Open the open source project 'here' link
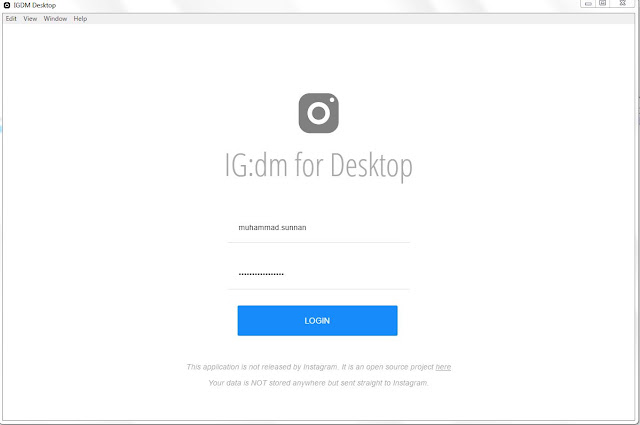The image size is (640, 425). point(443,367)
